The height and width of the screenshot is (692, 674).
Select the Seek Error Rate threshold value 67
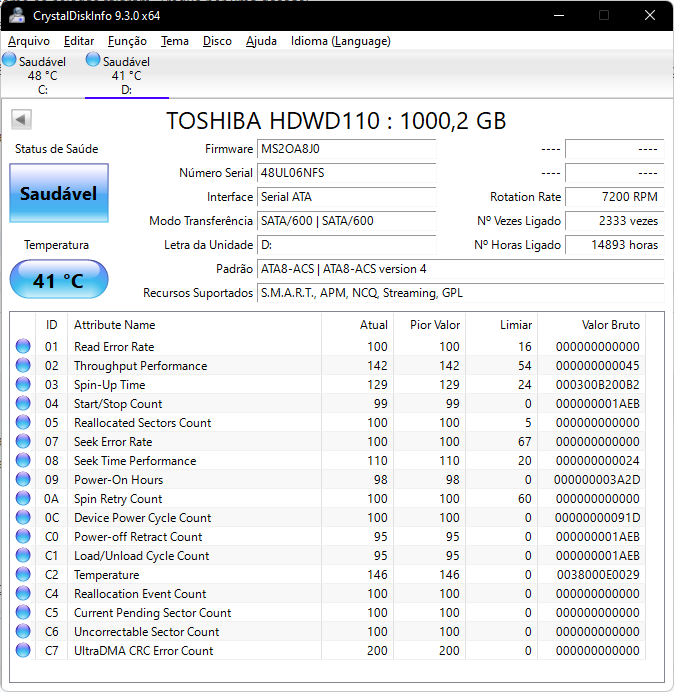coord(525,442)
